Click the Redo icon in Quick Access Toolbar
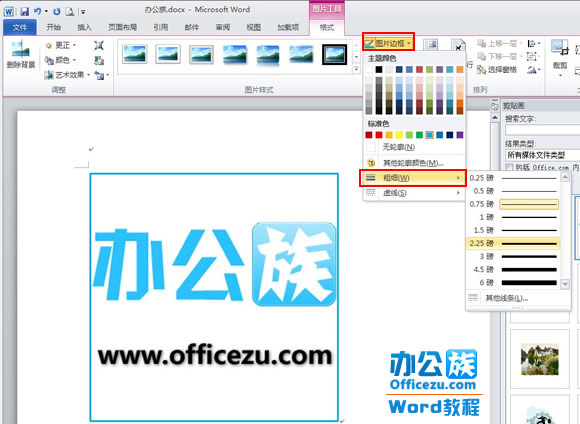 [57, 11]
